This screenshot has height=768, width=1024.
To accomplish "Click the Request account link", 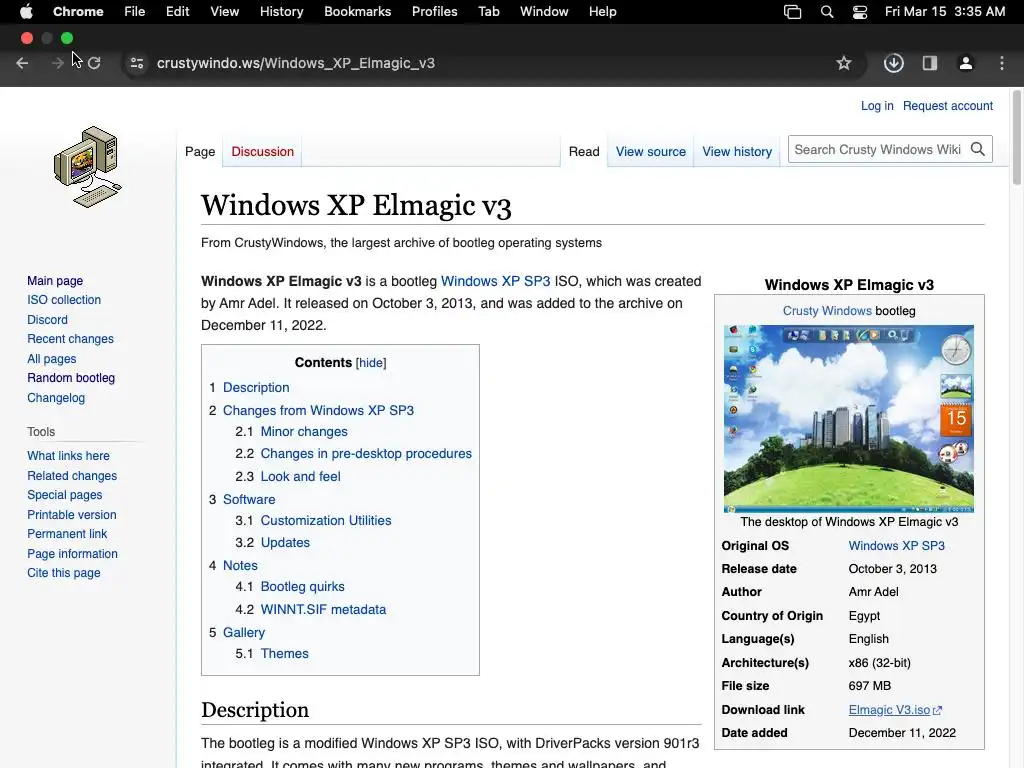I will click(948, 106).
